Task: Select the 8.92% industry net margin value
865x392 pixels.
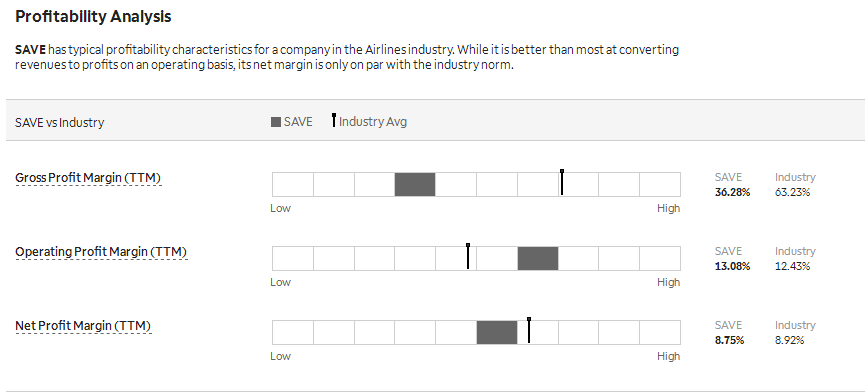Action: coord(790,340)
